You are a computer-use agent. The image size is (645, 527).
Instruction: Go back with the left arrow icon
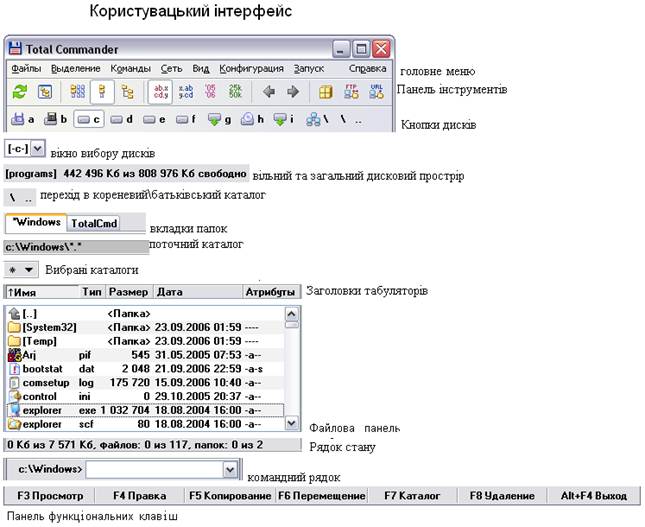point(269,91)
